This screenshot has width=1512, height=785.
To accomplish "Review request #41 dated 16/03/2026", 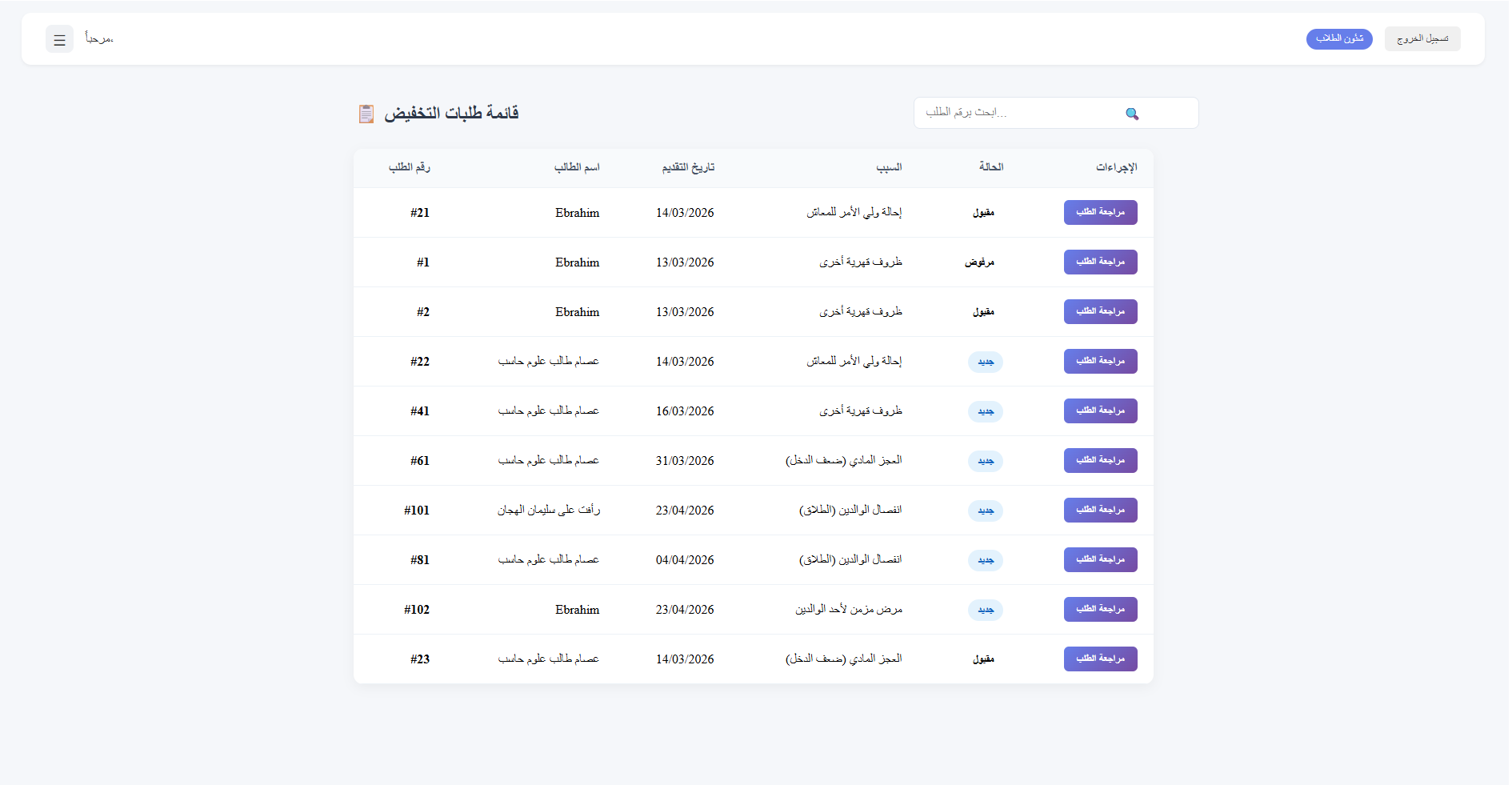I will pyautogui.click(x=1100, y=411).
